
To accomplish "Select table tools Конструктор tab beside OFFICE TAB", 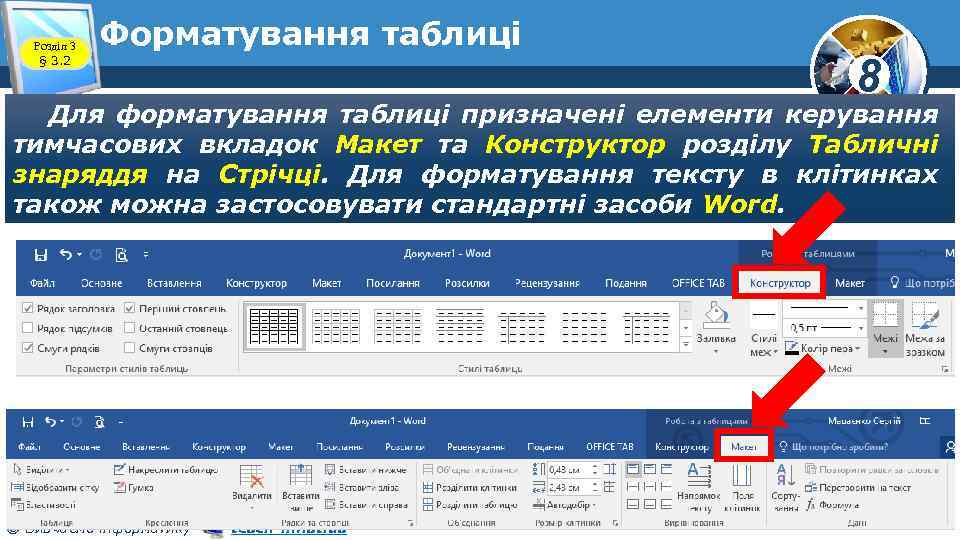I will click(779, 283).
